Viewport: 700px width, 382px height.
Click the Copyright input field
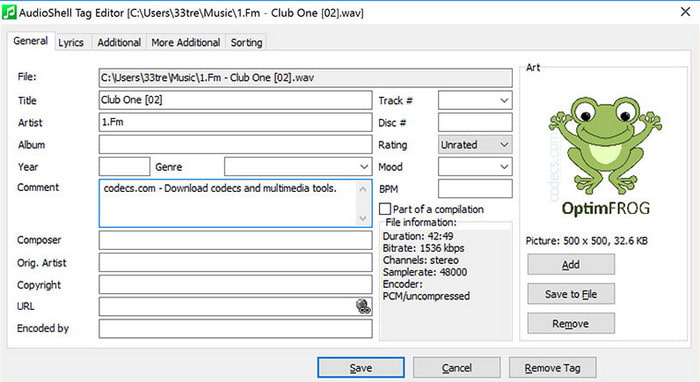235,285
